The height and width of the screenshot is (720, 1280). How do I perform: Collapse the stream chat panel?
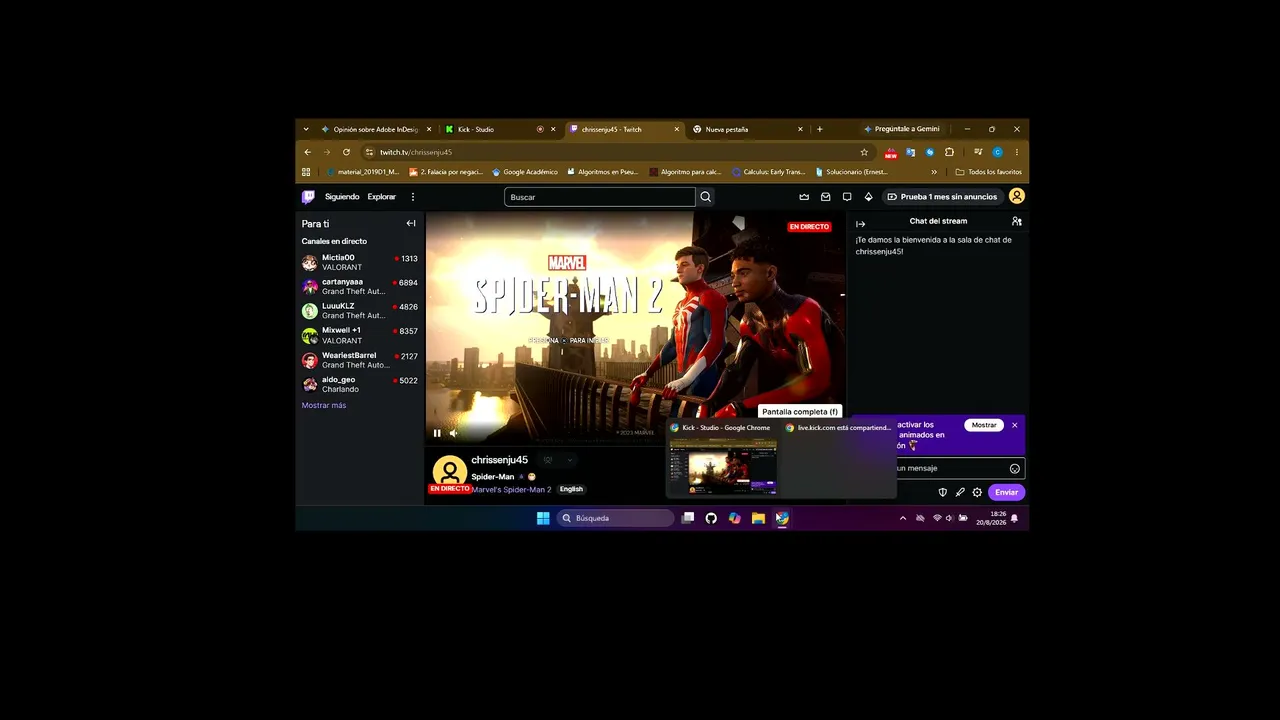pyautogui.click(x=860, y=224)
